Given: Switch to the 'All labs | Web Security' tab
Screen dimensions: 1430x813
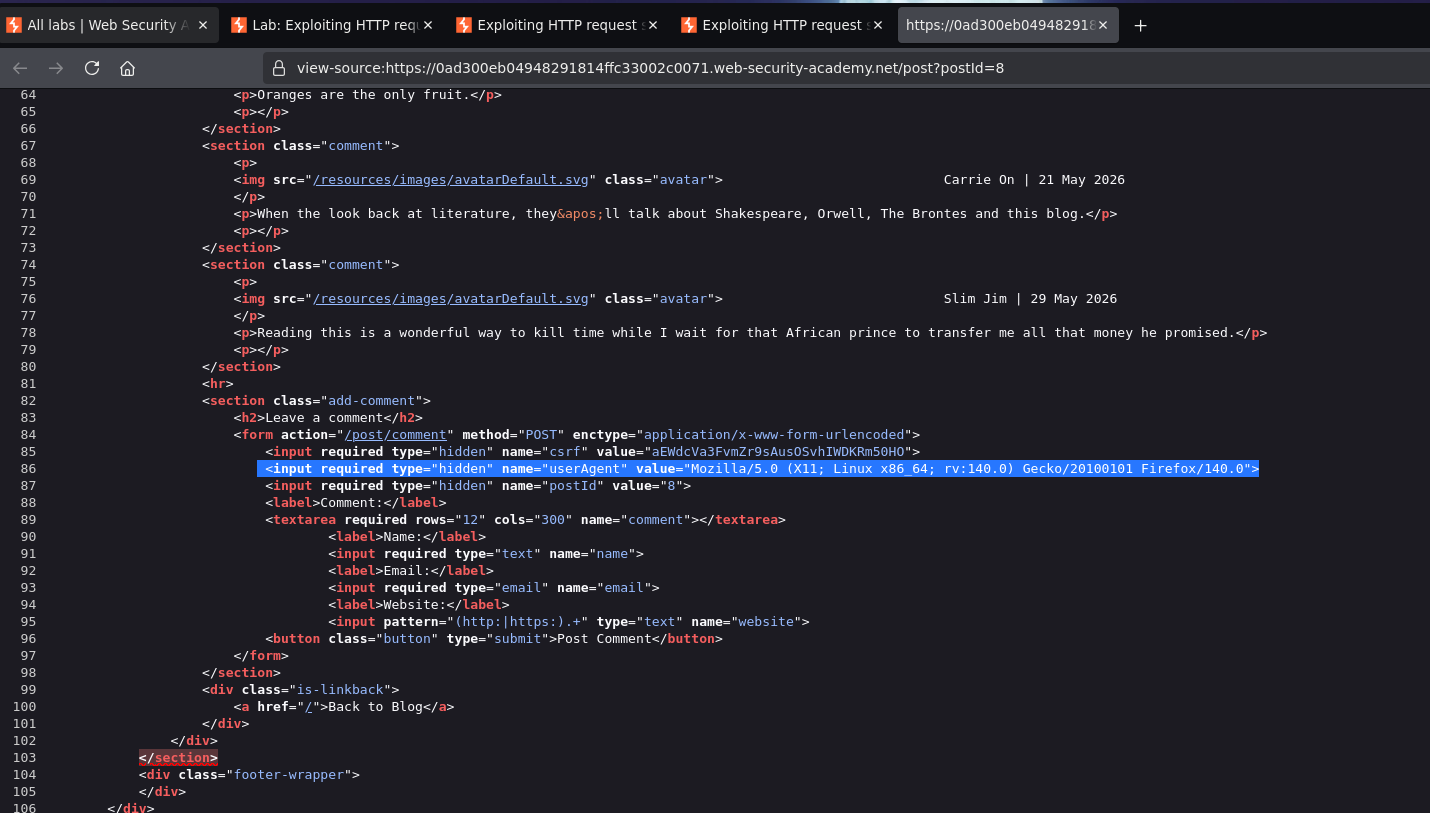Looking at the screenshot, I should 107,25.
